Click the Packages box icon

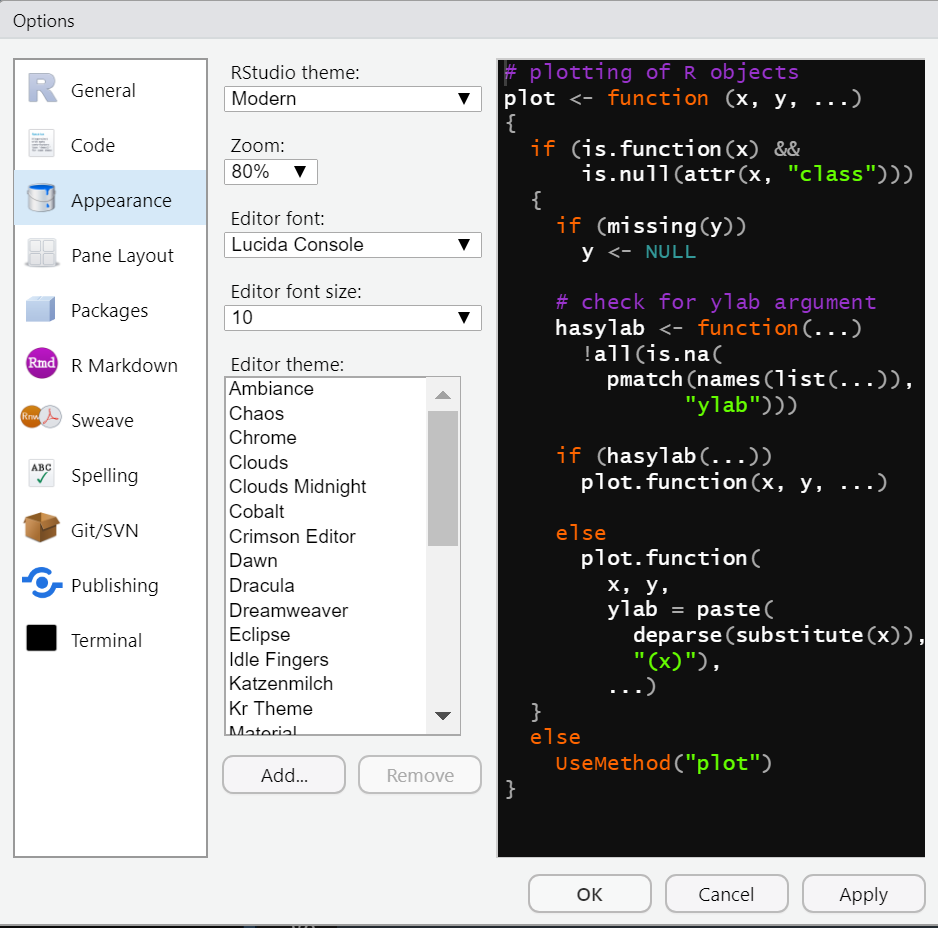41,309
